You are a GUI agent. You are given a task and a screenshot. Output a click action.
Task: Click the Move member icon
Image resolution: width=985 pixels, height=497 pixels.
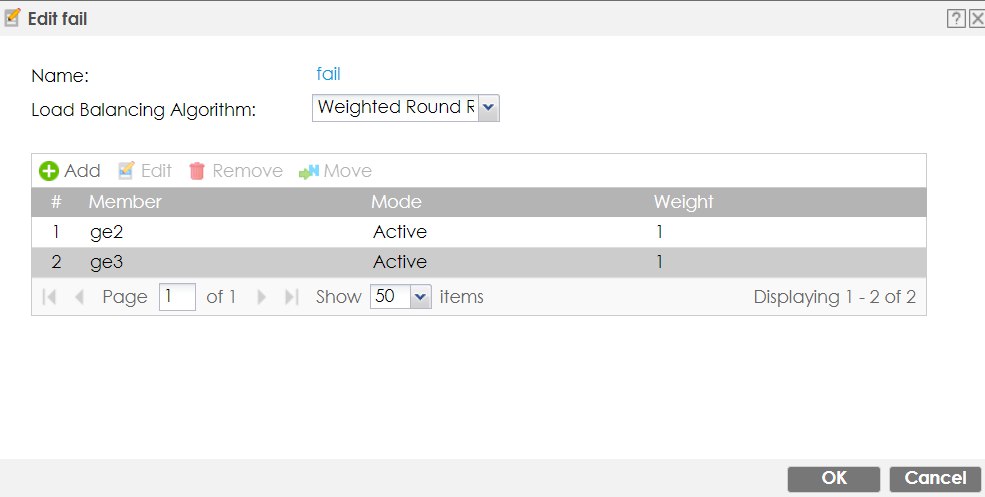click(x=309, y=171)
